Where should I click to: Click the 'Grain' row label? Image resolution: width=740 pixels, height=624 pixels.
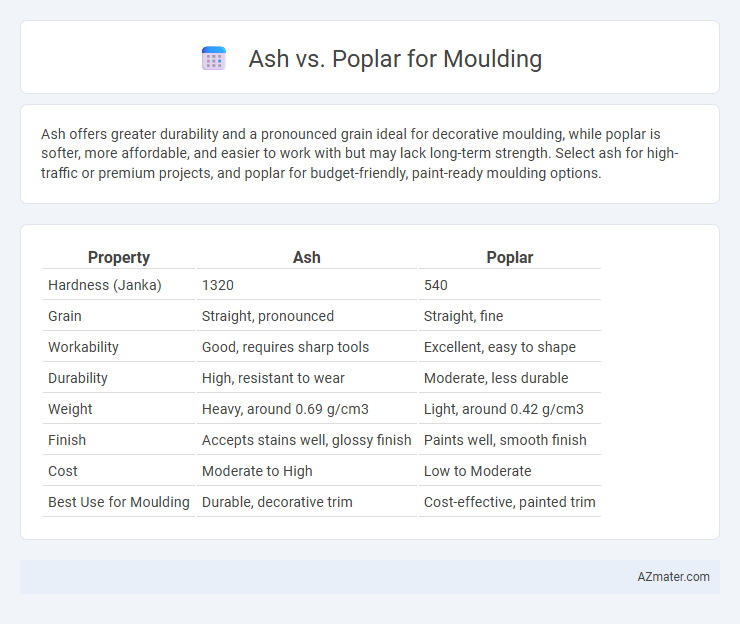(65, 316)
